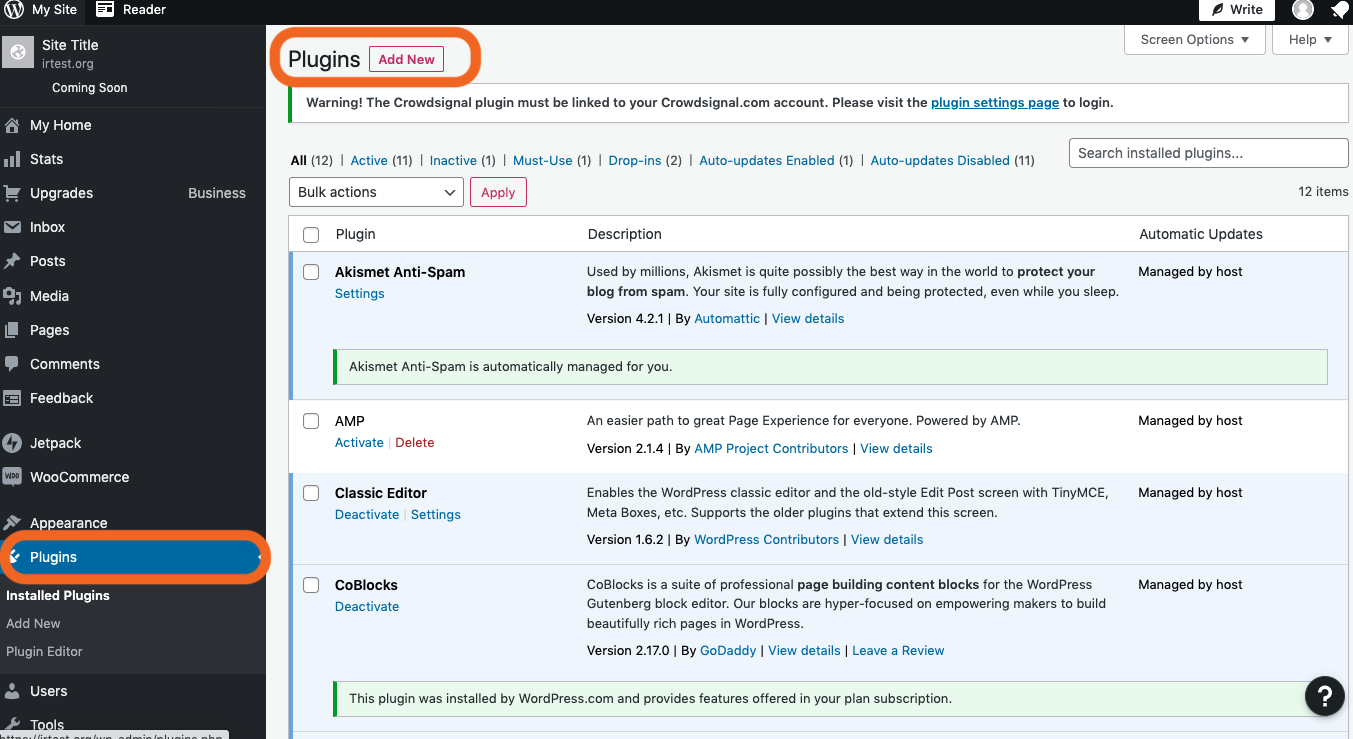Deactivate the CoBlocks plugin
The image size is (1353, 739).
[367, 607]
